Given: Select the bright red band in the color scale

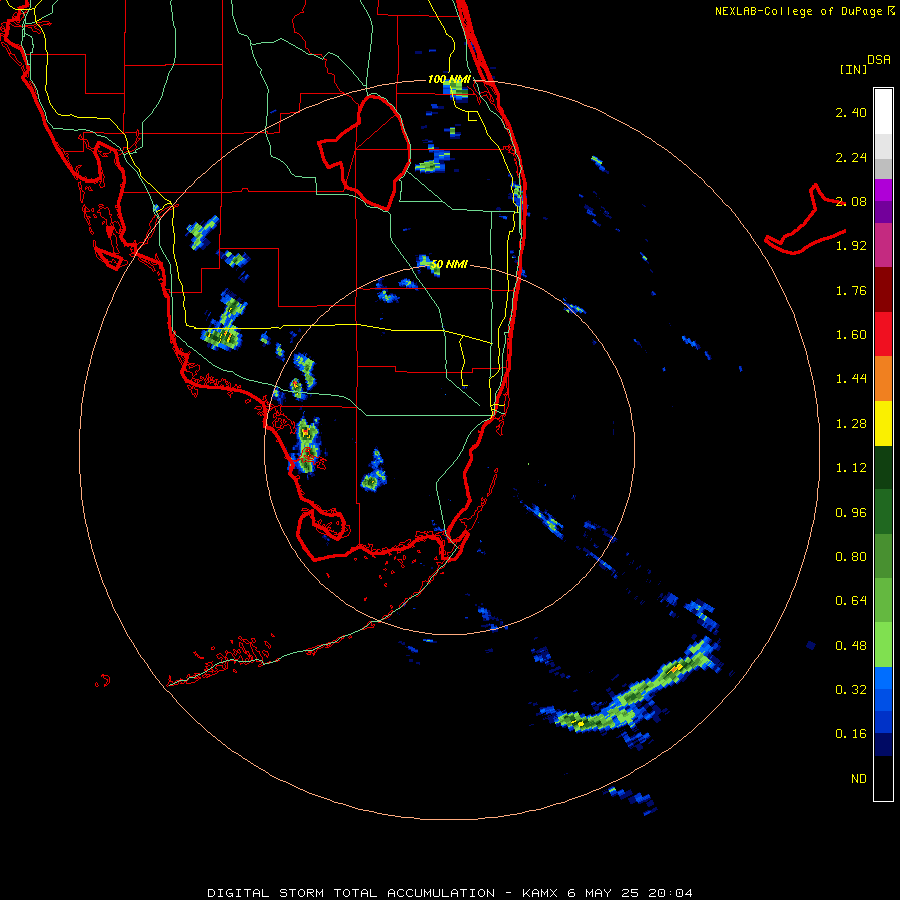Looking at the screenshot, I should click(x=883, y=335).
